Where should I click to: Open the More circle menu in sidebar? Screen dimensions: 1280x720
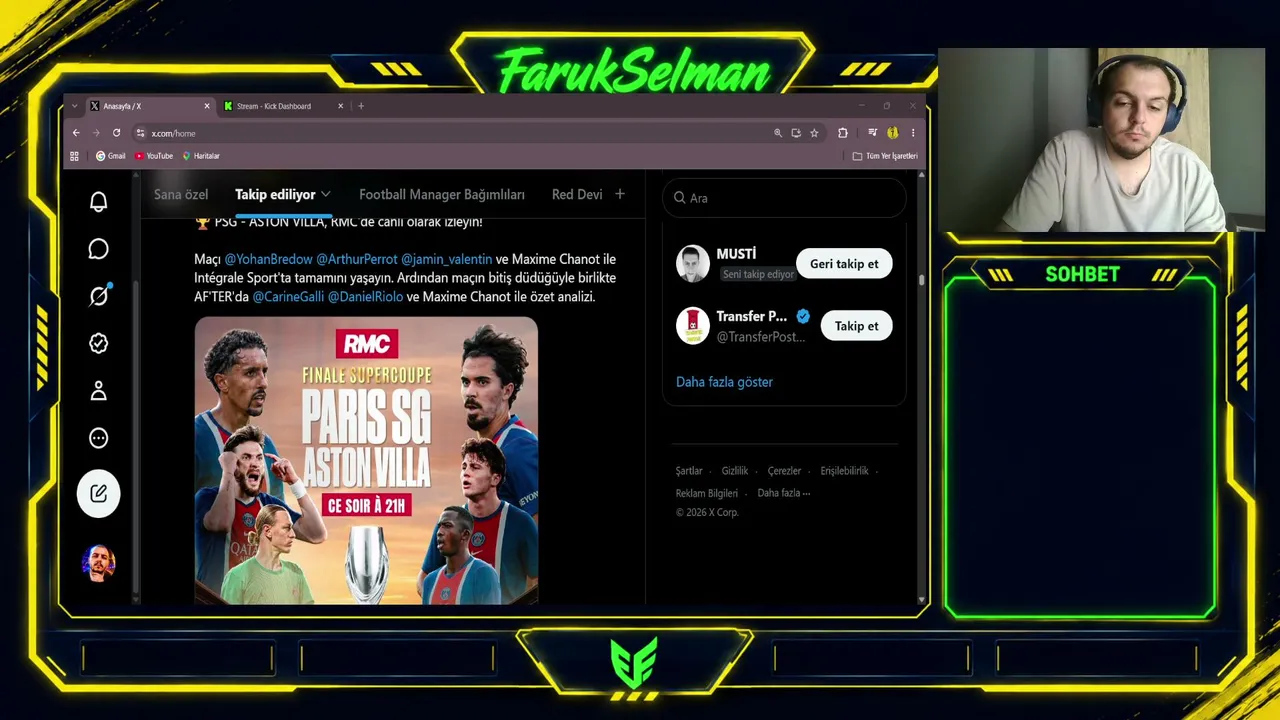click(x=98, y=437)
